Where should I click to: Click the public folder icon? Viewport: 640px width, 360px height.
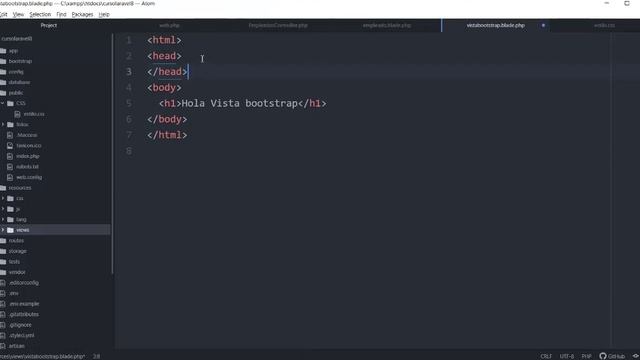(3, 93)
